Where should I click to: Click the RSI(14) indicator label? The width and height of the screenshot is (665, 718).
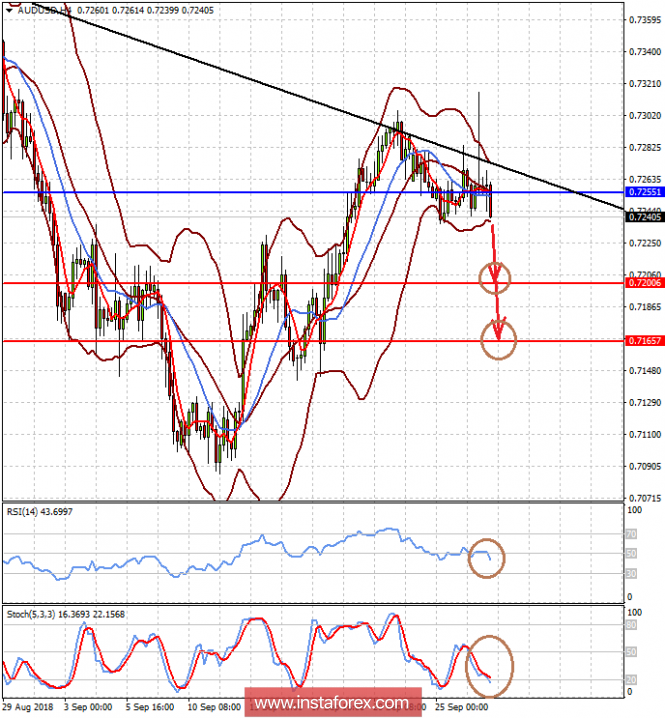(40, 511)
